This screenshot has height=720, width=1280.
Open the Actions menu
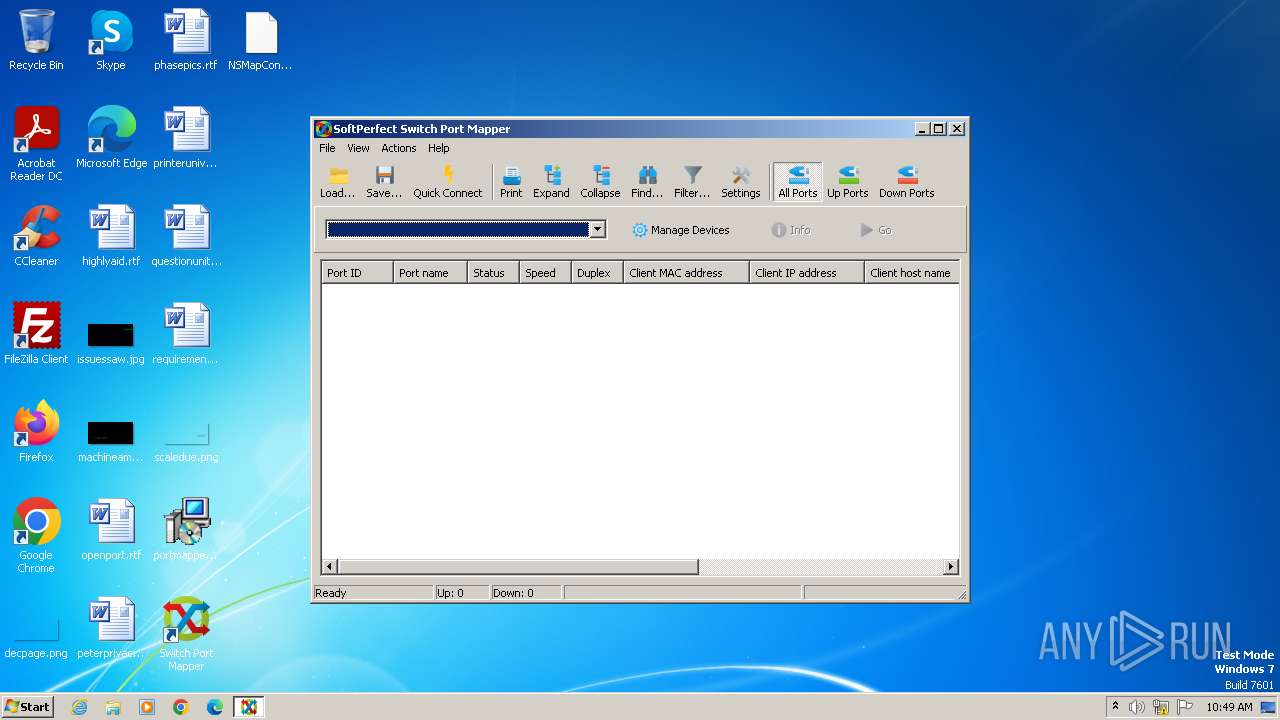pyautogui.click(x=398, y=148)
